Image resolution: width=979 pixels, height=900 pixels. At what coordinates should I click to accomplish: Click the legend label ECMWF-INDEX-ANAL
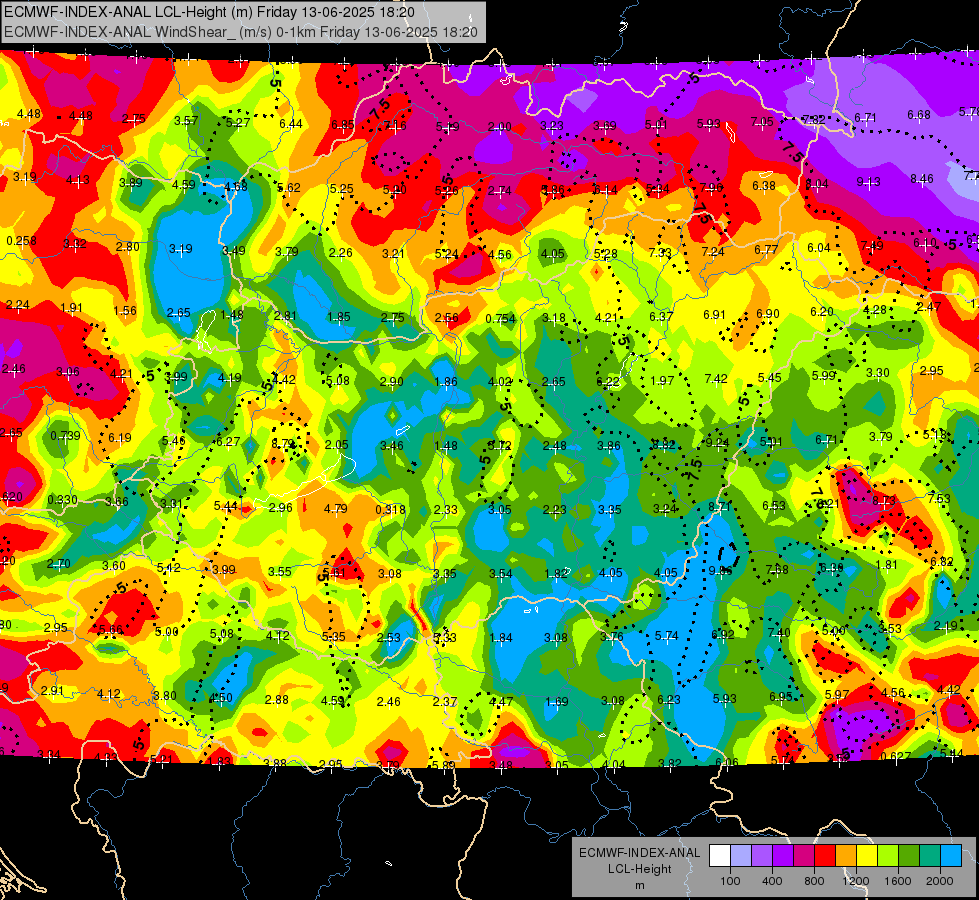639,853
